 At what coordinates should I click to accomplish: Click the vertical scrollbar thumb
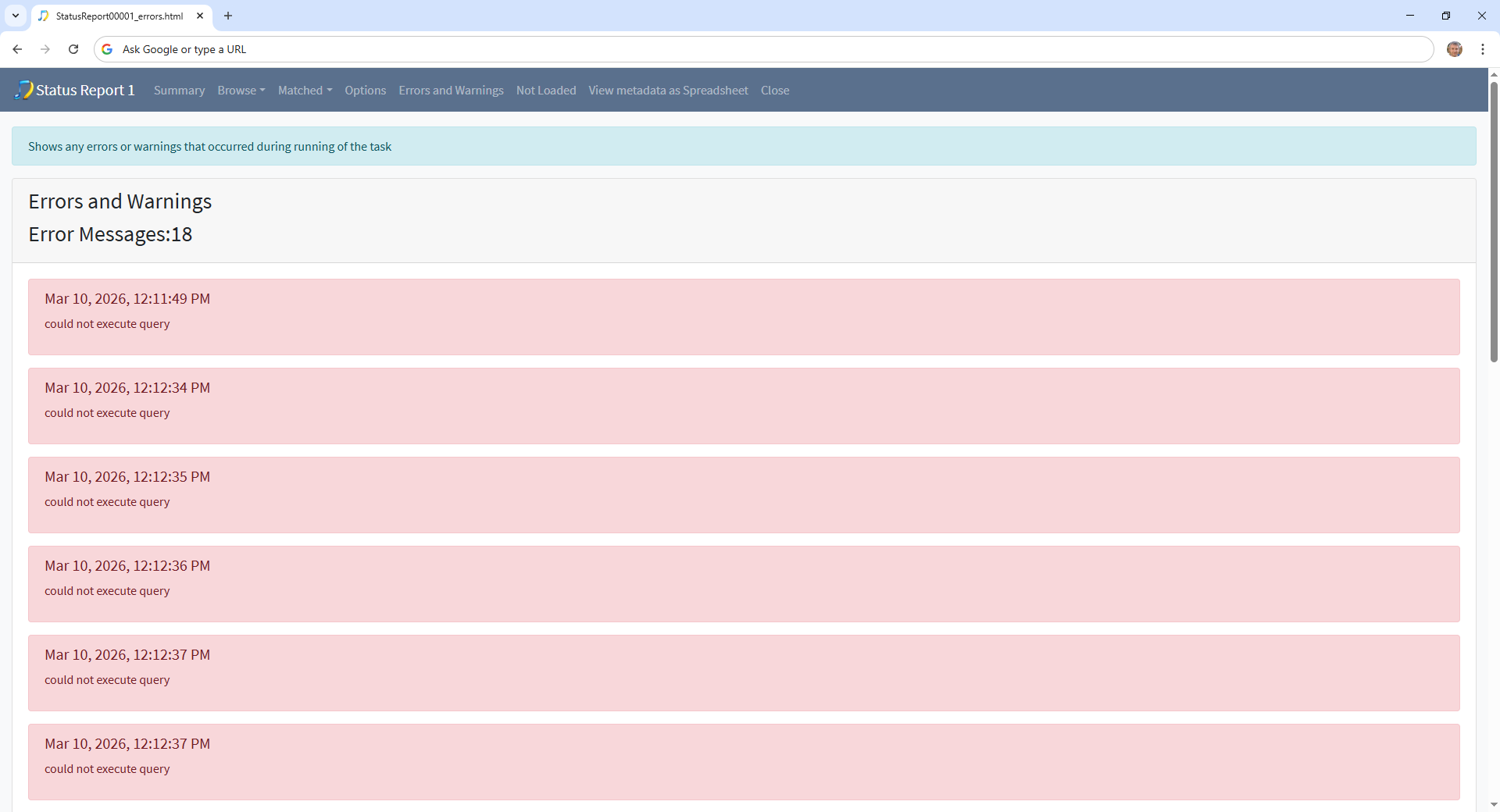[1493, 219]
